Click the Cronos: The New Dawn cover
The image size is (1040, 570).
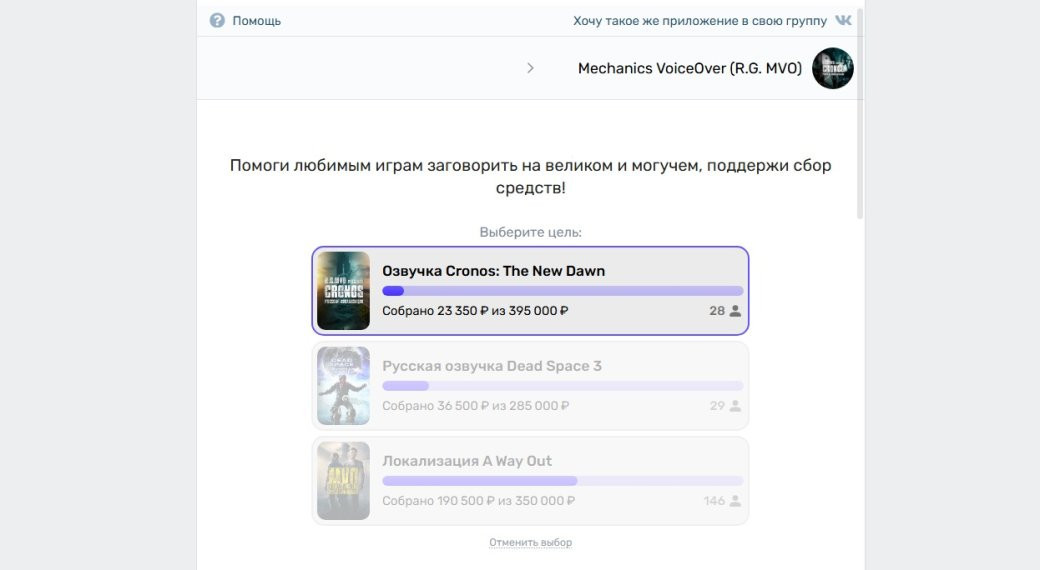tap(343, 291)
